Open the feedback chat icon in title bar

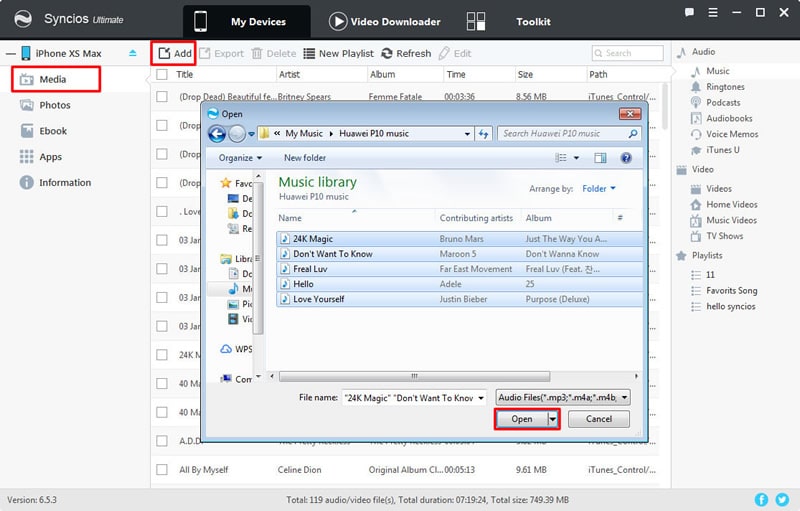[x=689, y=12]
